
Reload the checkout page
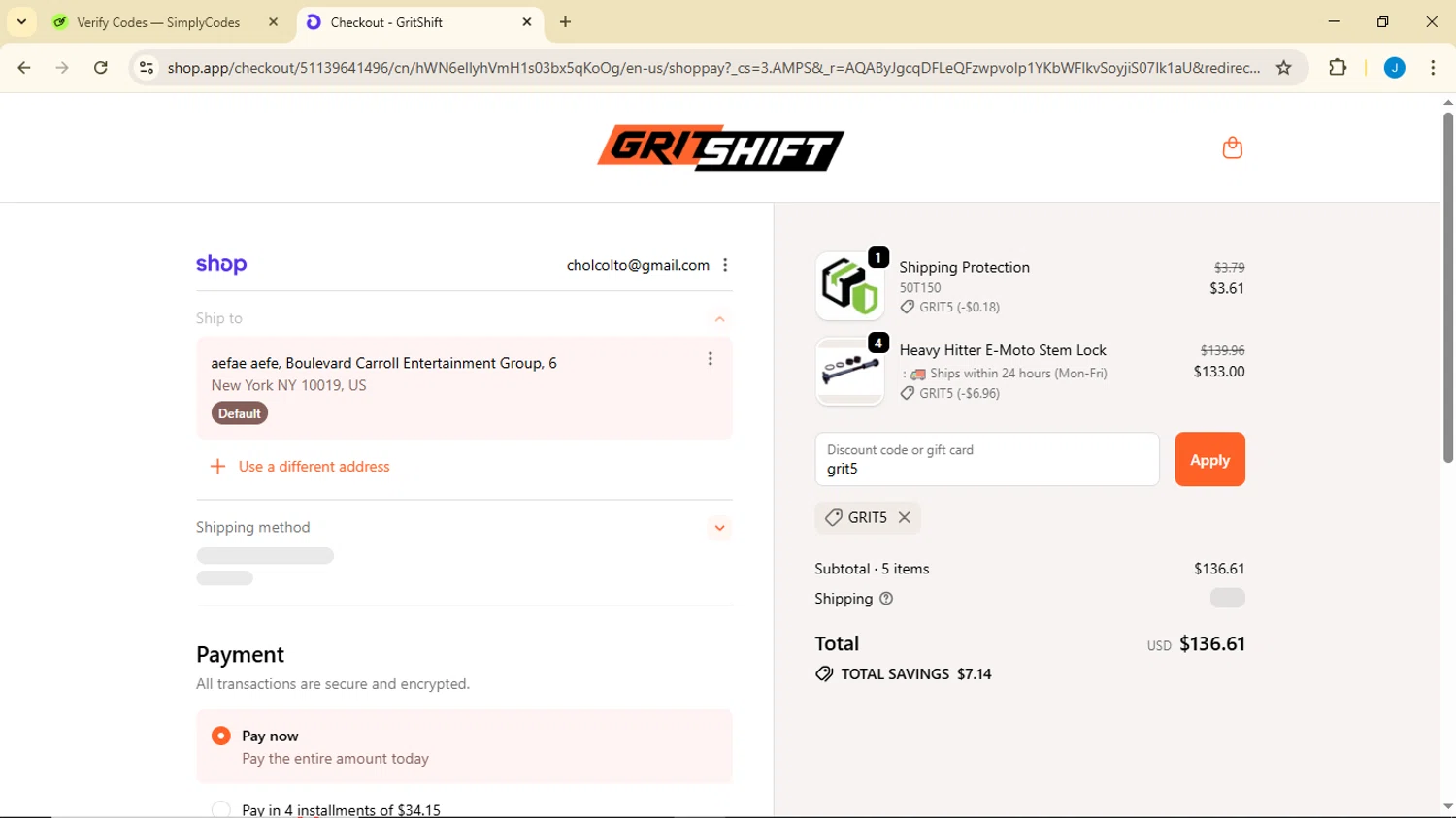click(101, 68)
